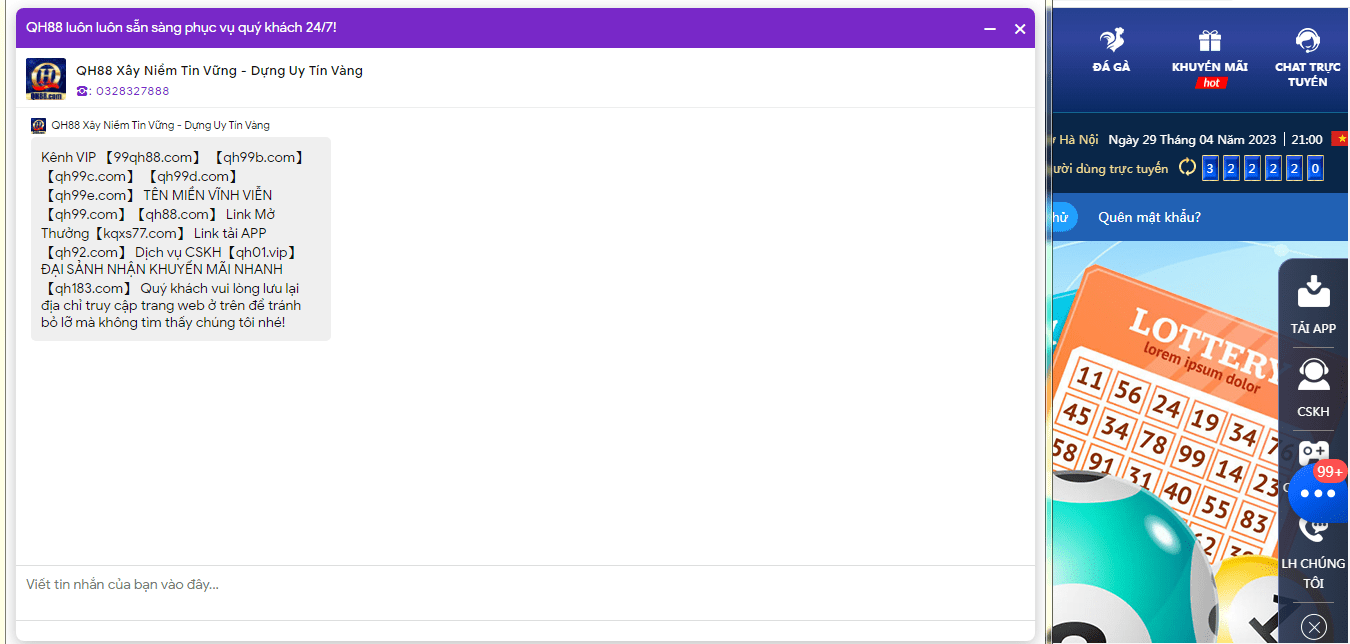The width and height of the screenshot is (1350, 644).
Task: Click the QH88 logo avatar in chat header
Action: [46, 80]
